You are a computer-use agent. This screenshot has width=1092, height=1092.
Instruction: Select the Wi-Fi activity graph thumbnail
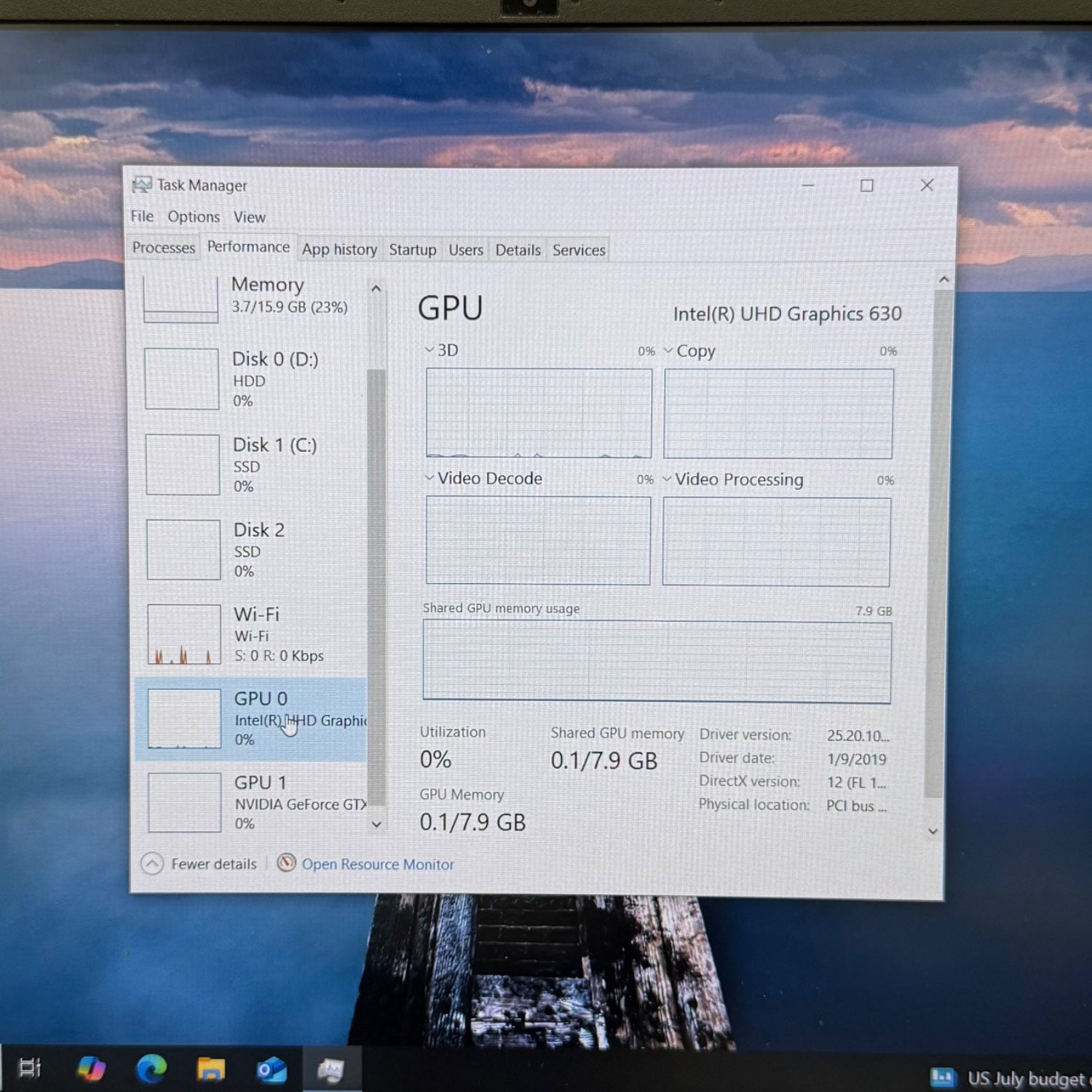pos(184,634)
